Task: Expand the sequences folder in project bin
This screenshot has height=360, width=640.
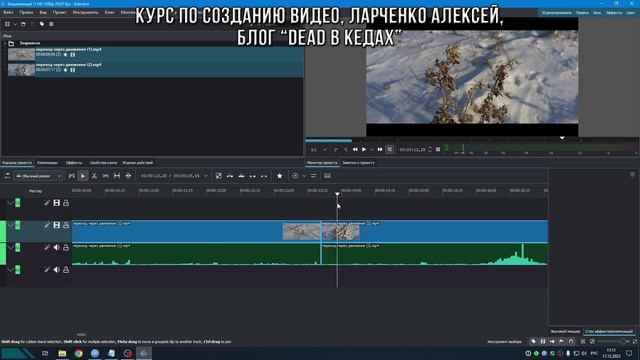Action: pos(5,43)
